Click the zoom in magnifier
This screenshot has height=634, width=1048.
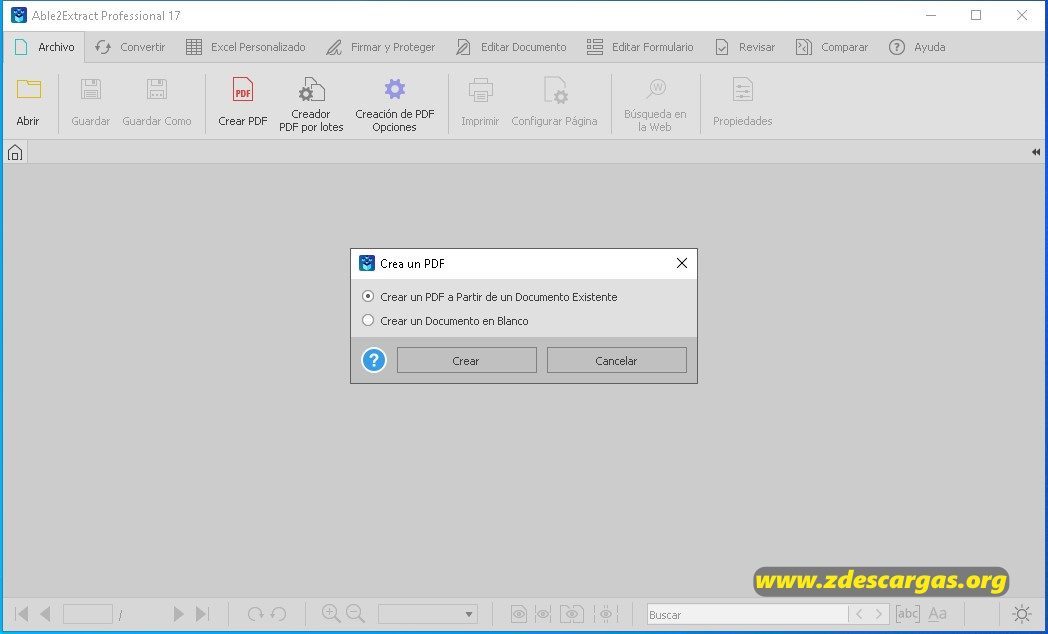tap(330, 613)
